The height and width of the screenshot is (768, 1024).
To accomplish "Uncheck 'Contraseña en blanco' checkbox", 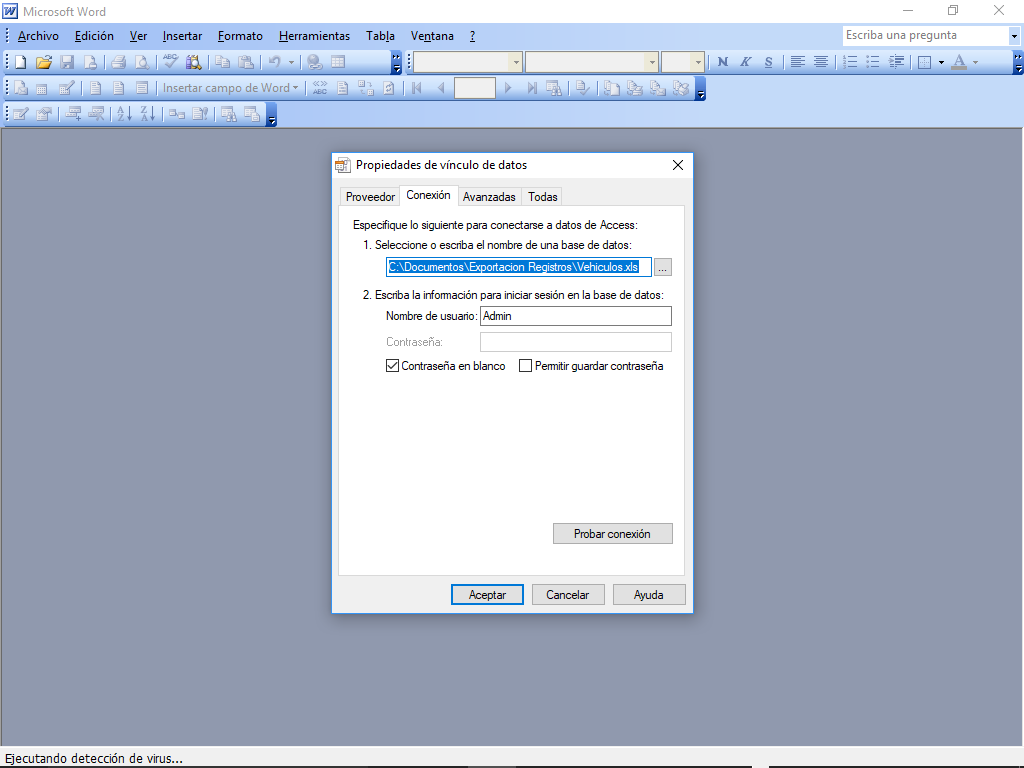I will click(392, 366).
